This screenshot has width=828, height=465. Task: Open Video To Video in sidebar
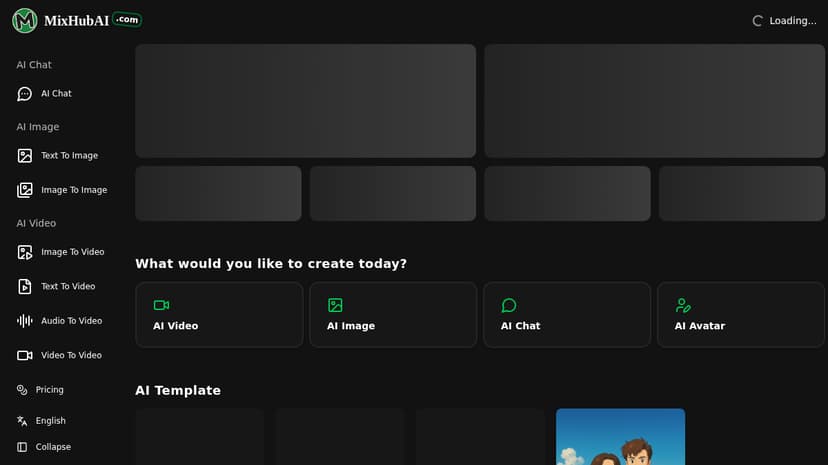(71, 355)
